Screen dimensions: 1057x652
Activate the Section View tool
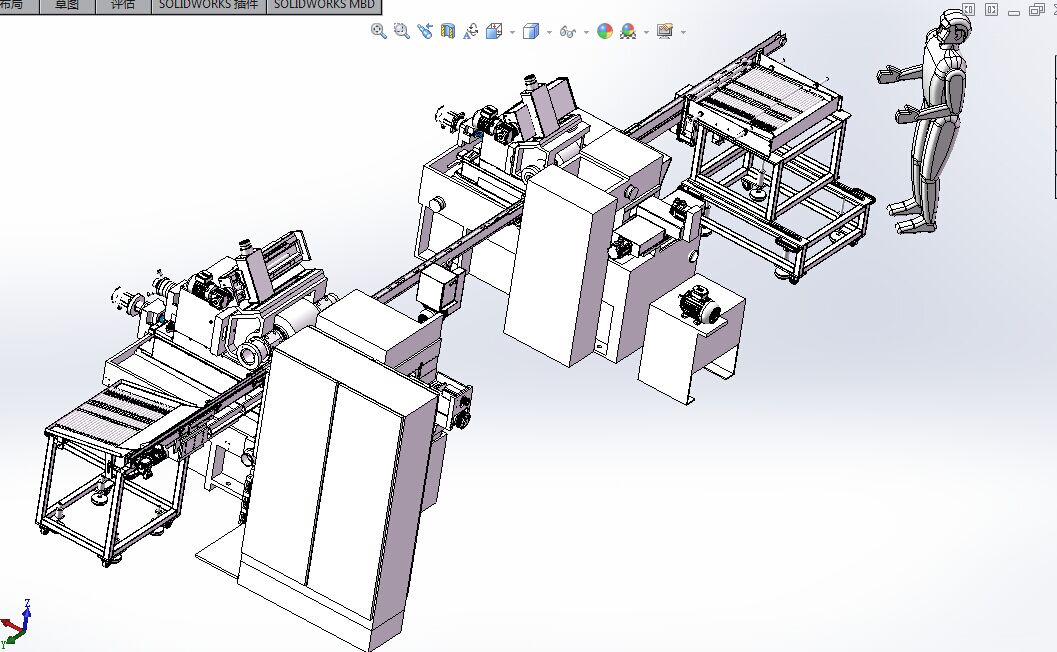pos(448,31)
